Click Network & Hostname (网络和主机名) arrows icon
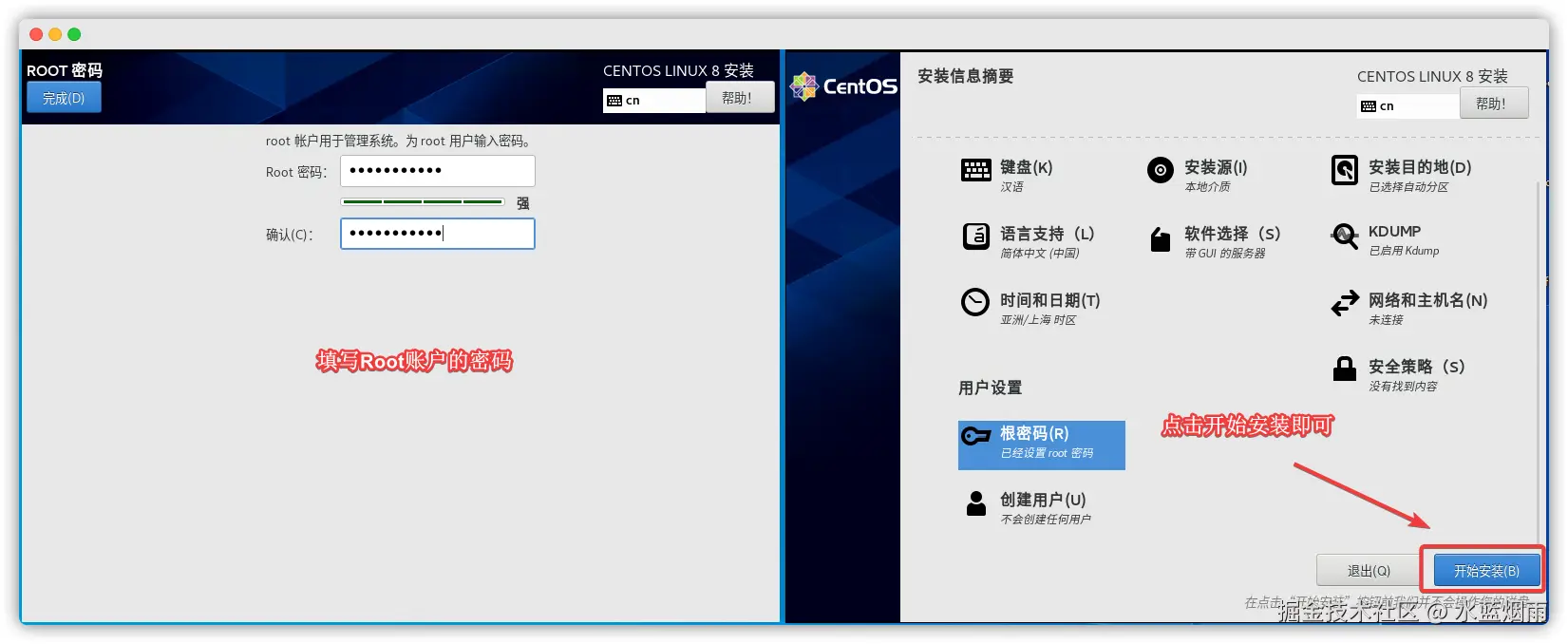The image size is (1568, 644). (x=1344, y=303)
